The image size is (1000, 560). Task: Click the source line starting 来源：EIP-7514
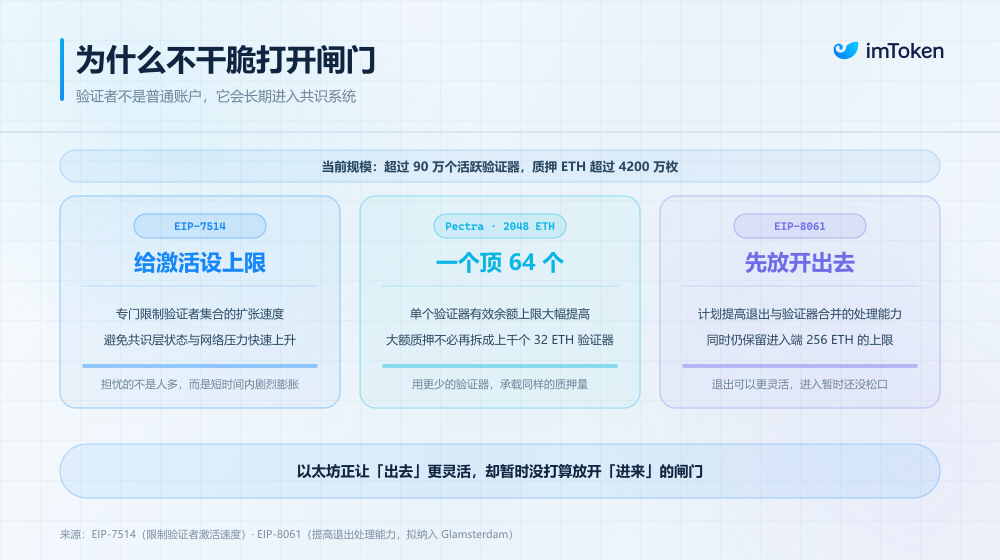[x=286, y=534]
